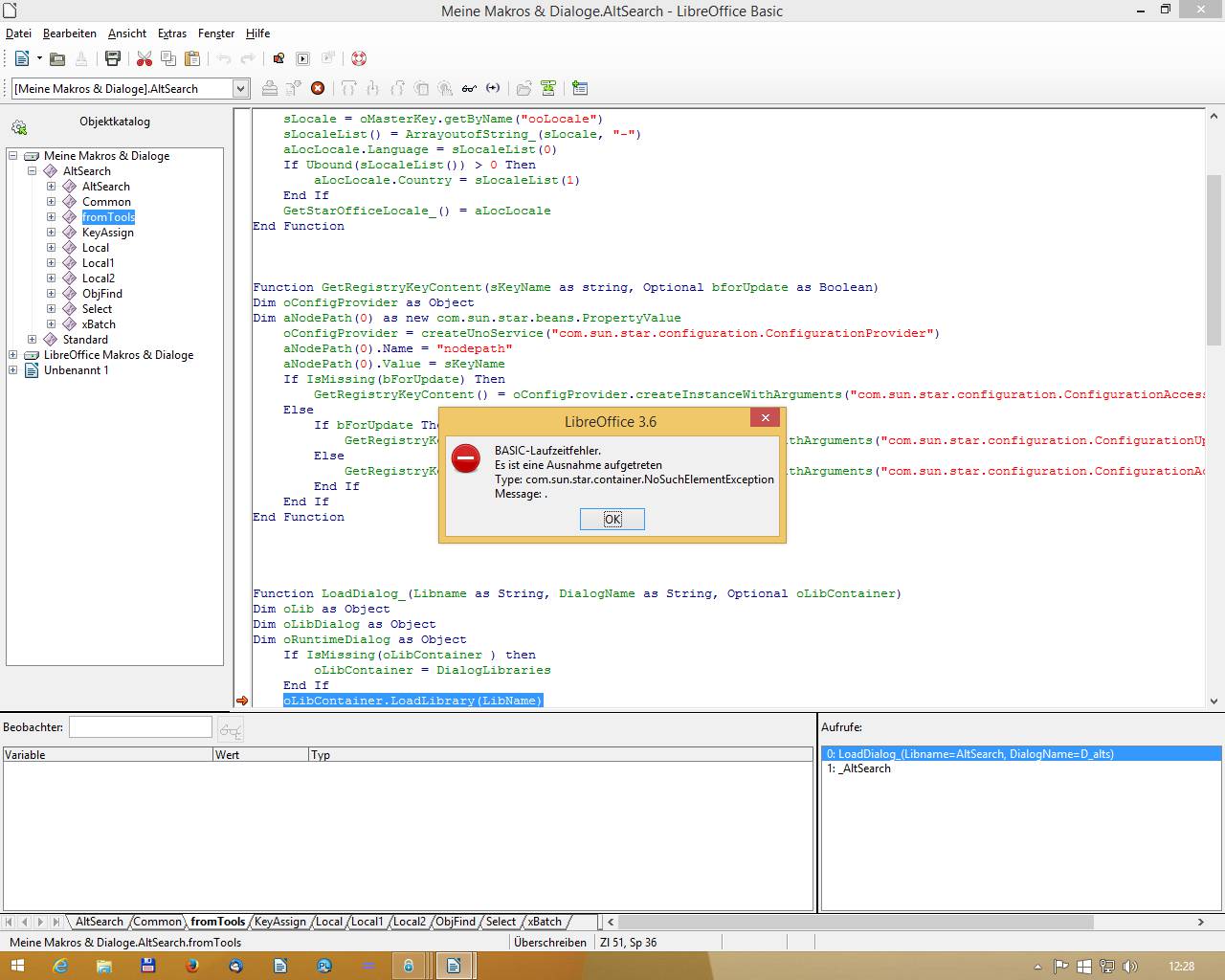Click the Copy icon in the toolbar

point(168,58)
